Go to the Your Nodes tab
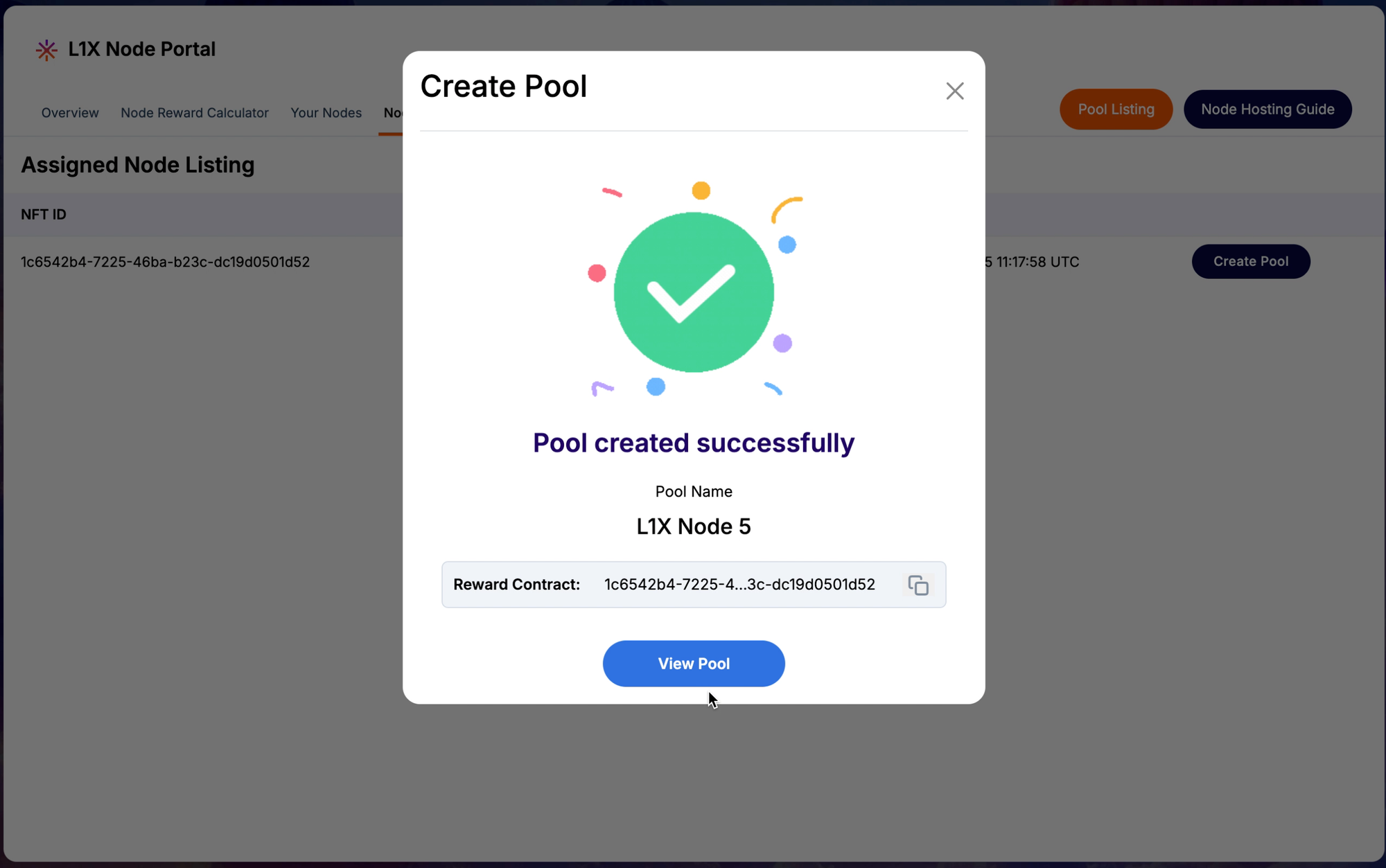 click(326, 113)
